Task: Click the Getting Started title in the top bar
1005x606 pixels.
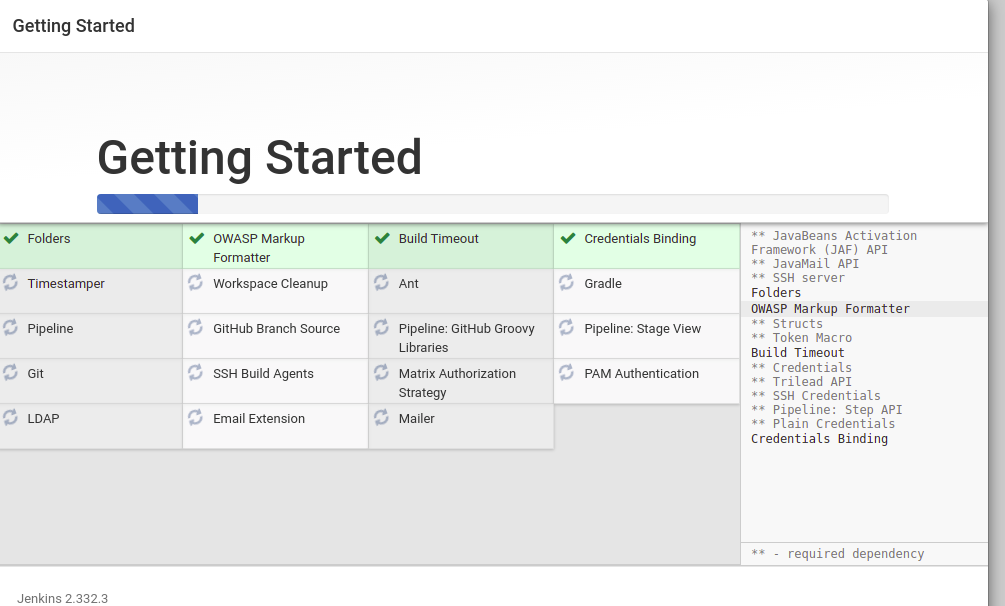Action: (x=74, y=26)
